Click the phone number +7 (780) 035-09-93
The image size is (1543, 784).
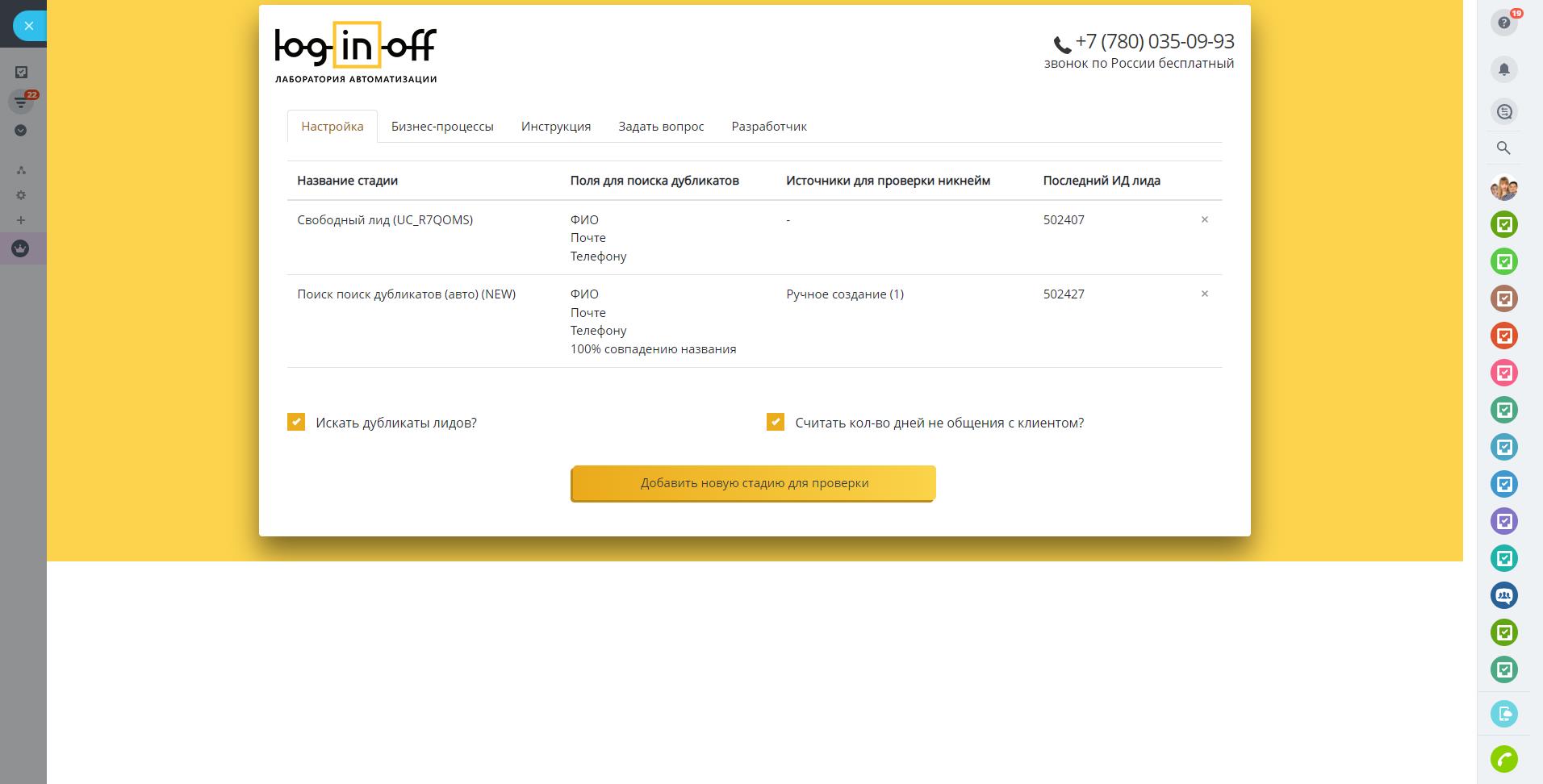tap(1155, 41)
